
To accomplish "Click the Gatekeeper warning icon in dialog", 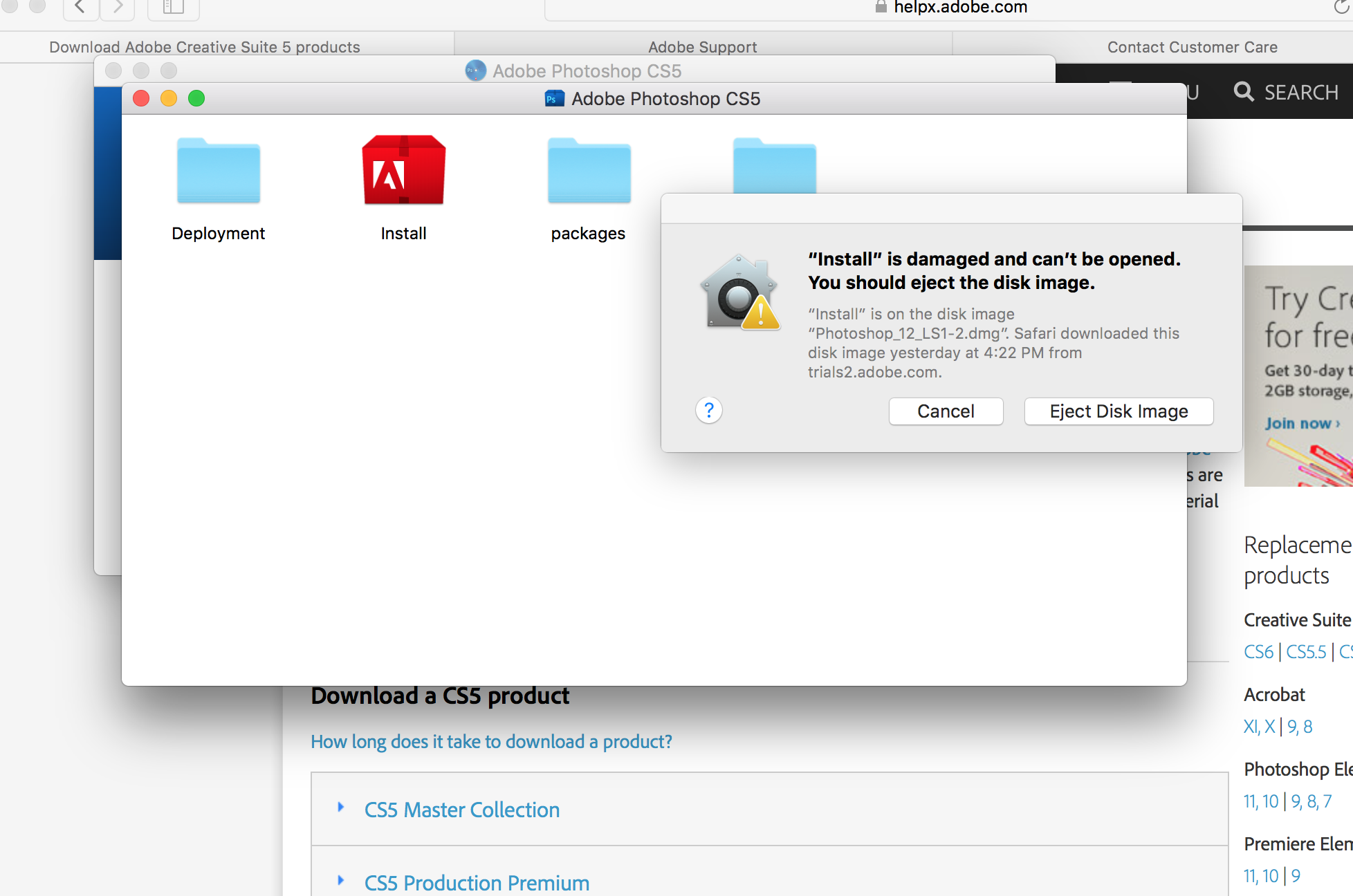I will (x=740, y=292).
